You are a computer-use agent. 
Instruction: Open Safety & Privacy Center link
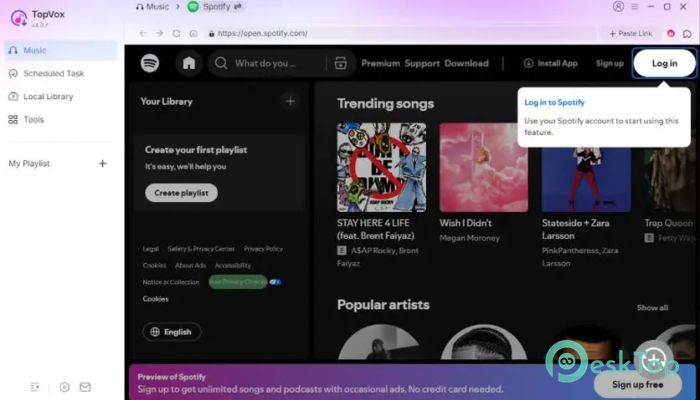(201, 249)
